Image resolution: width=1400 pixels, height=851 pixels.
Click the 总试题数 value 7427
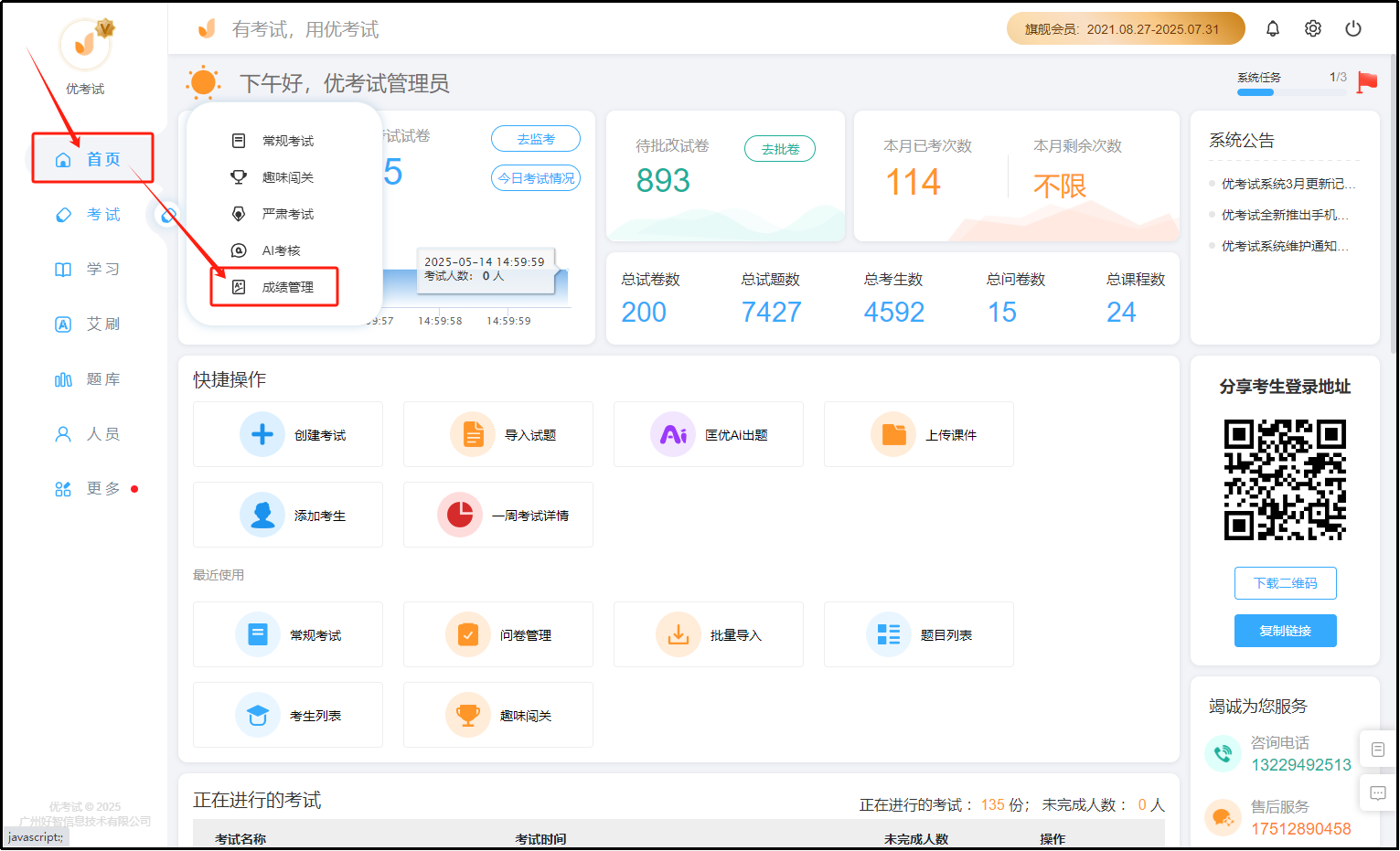pos(771,313)
